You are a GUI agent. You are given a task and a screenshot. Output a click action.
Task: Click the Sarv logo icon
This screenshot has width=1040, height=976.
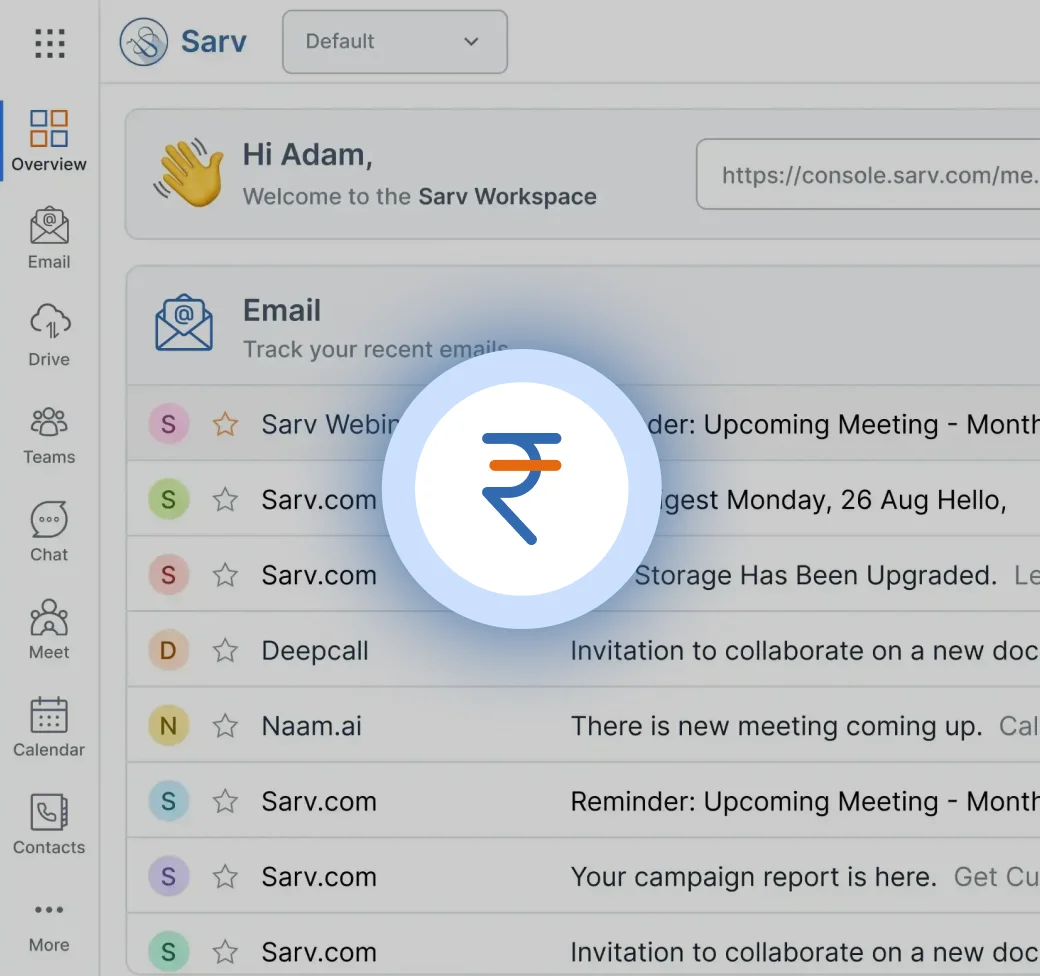pos(143,42)
